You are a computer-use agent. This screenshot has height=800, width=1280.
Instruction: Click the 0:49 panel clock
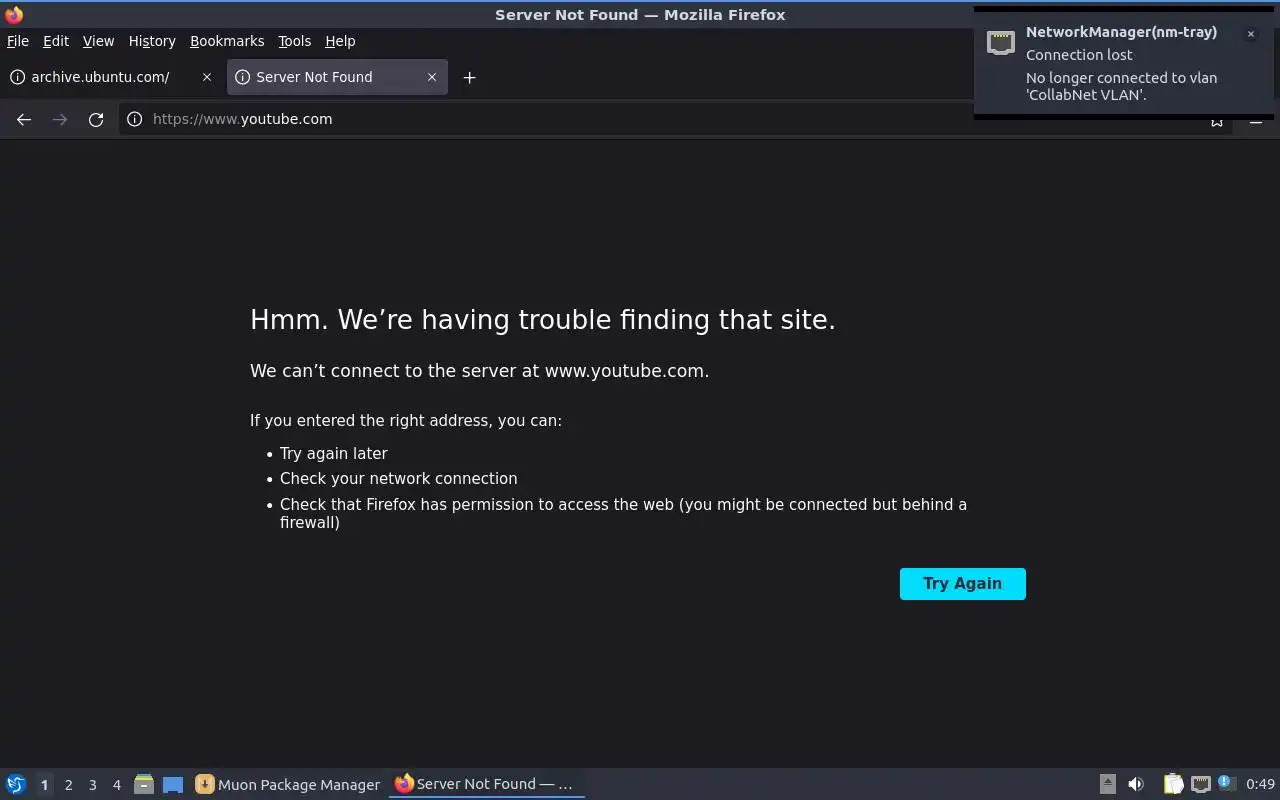(x=1260, y=784)
